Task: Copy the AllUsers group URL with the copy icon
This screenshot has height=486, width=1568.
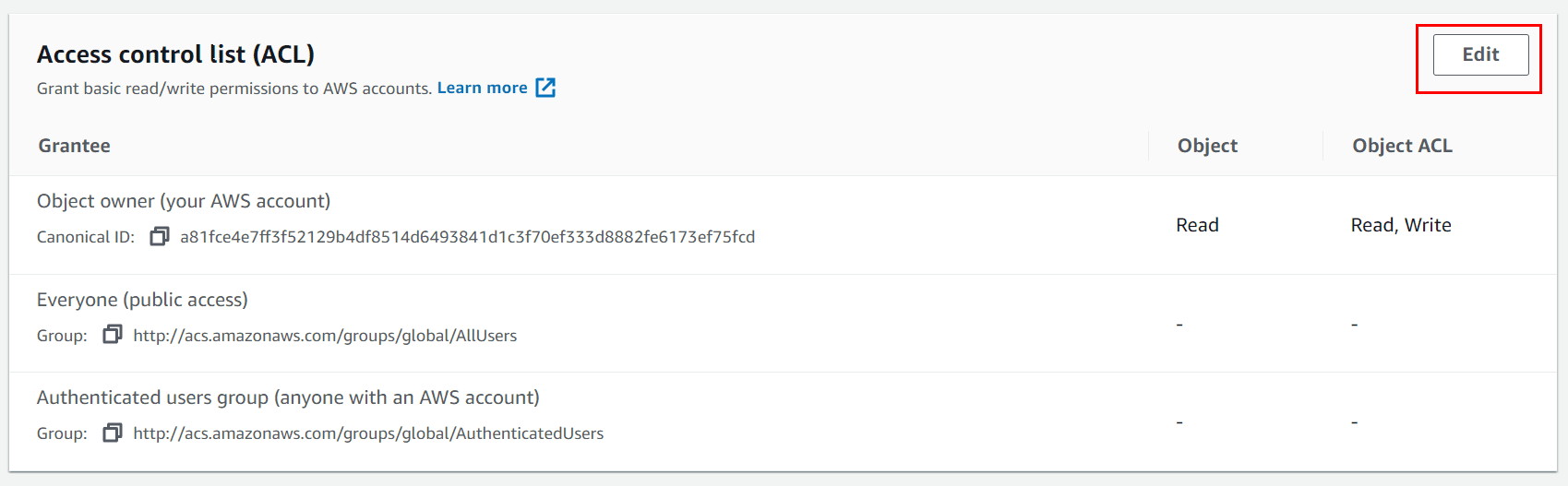Action: pyautogui.click(x=113, y=335)
